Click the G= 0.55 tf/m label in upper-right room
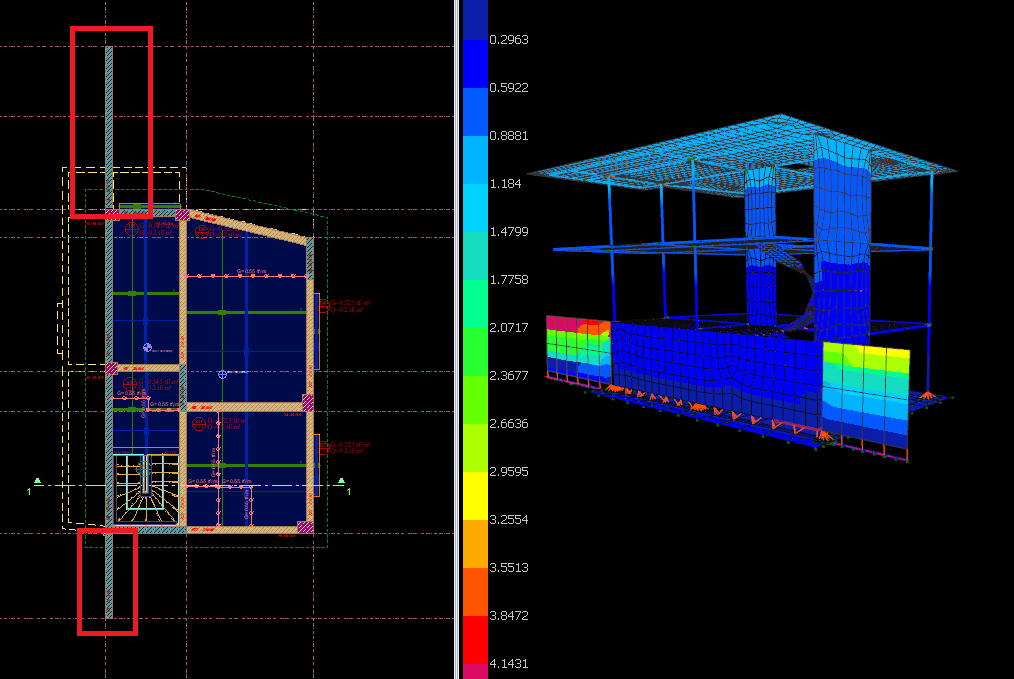Viewport: 1014px width, 679px height. (x=251, y=272)
